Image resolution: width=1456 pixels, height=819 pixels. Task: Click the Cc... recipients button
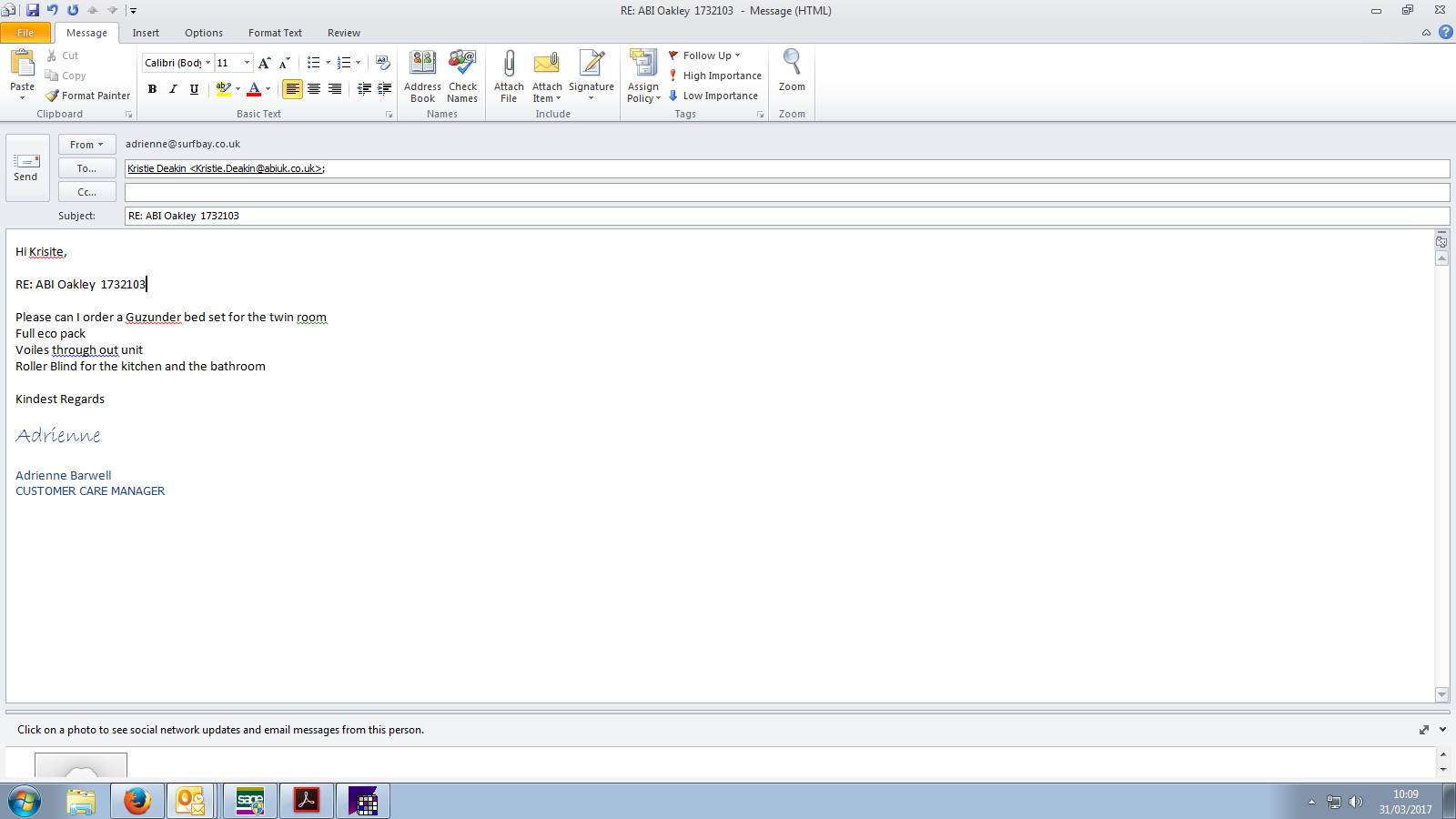(87, 192)
